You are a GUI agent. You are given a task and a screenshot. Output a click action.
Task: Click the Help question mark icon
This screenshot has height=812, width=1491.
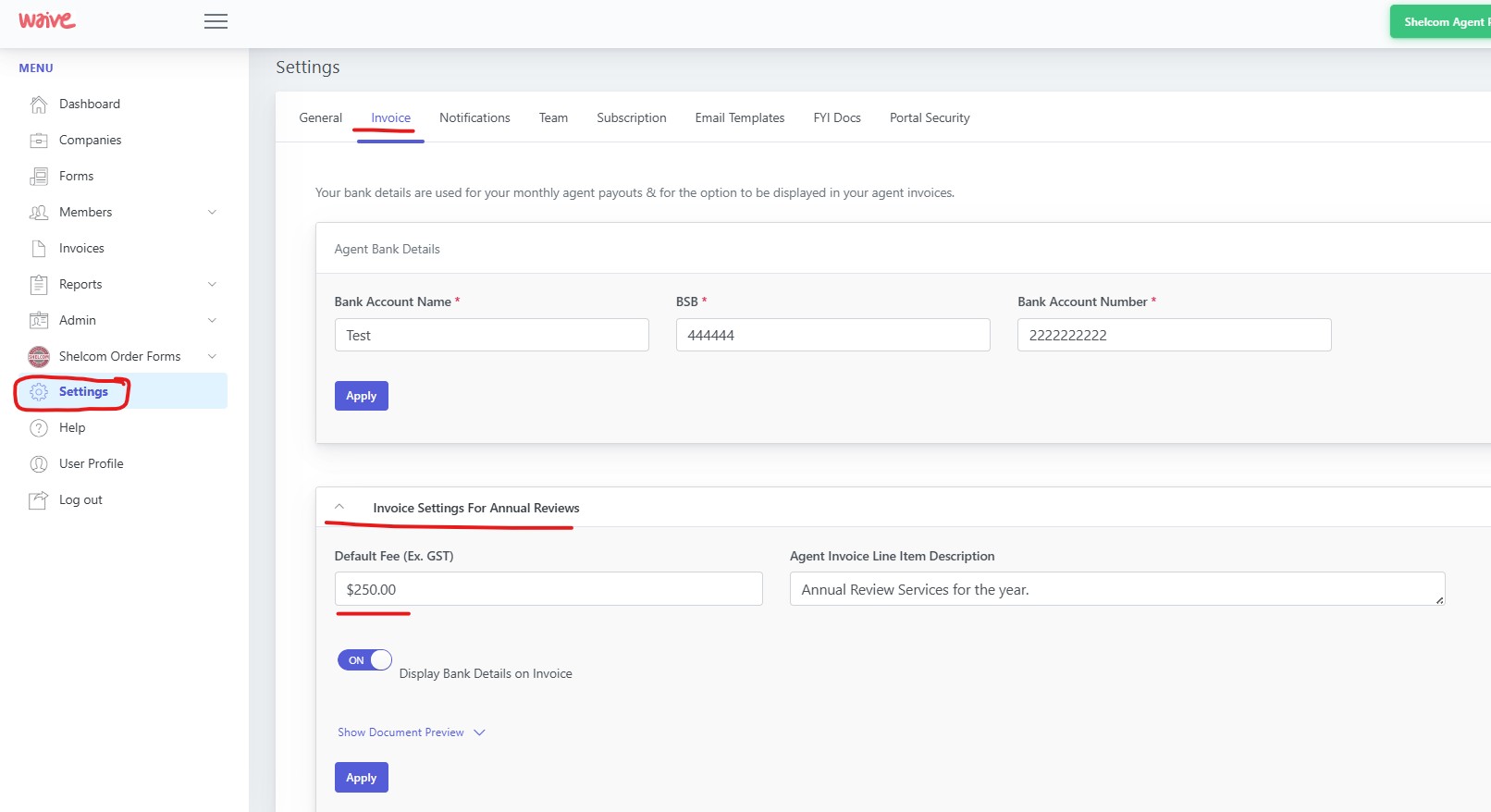click(x=39, y=428)
